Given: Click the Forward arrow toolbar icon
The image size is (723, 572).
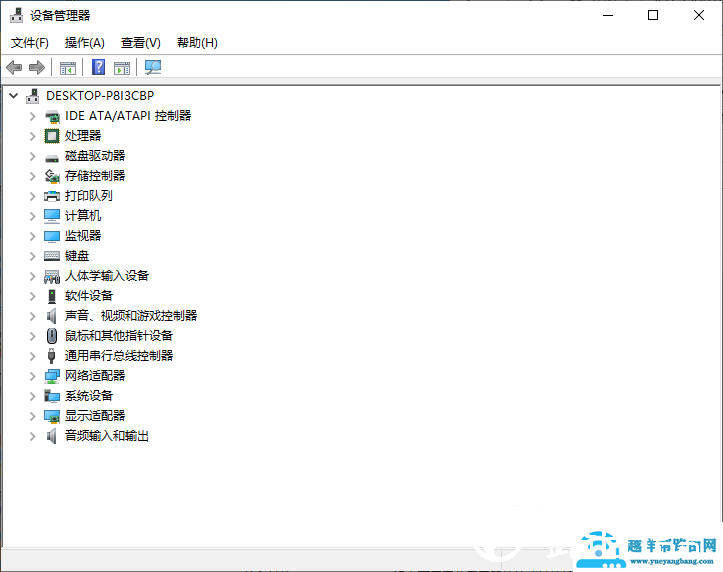Looking at the screenshot, I should (x=37, y=68).
